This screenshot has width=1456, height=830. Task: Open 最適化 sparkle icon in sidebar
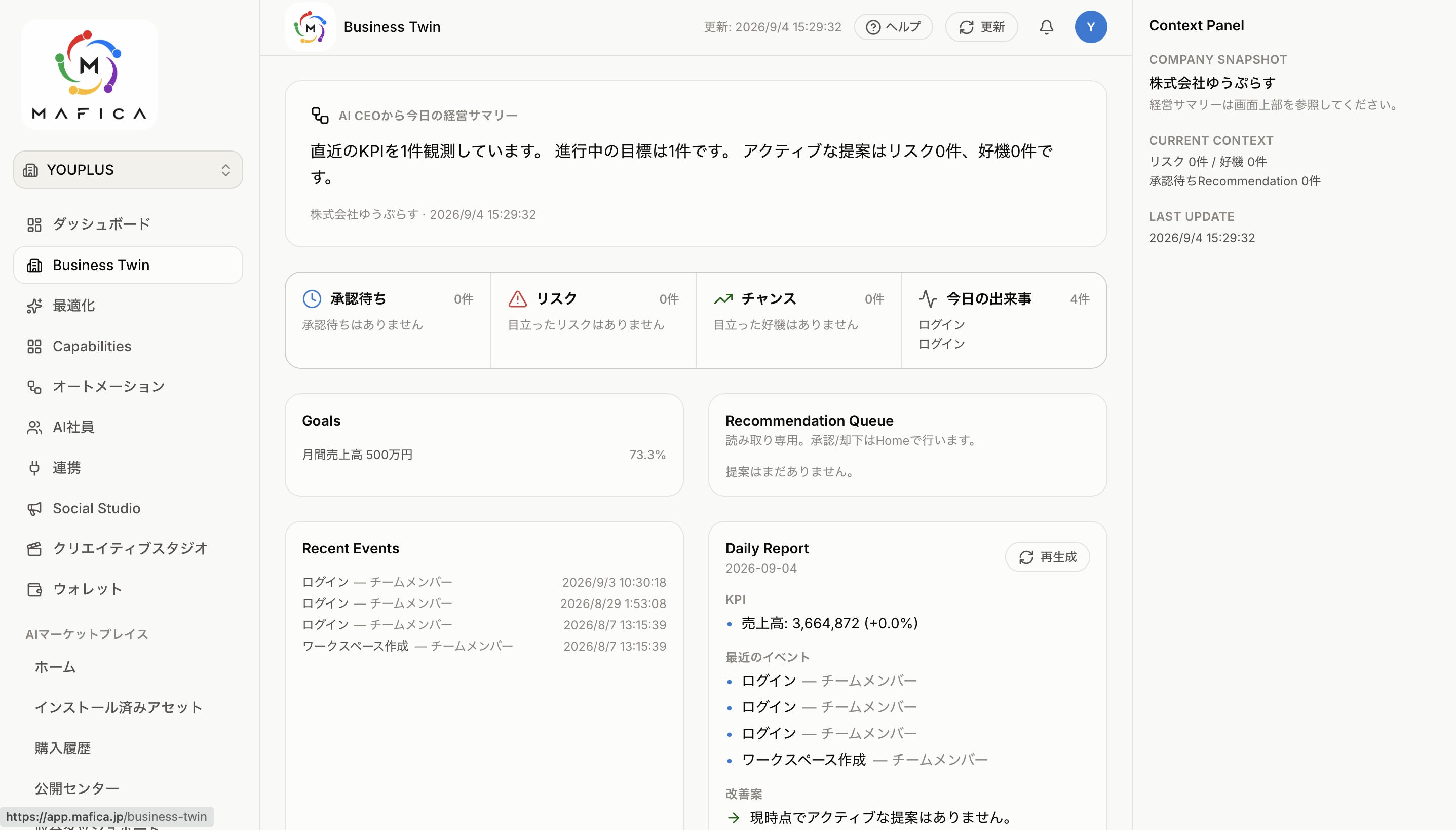point(34,306)
